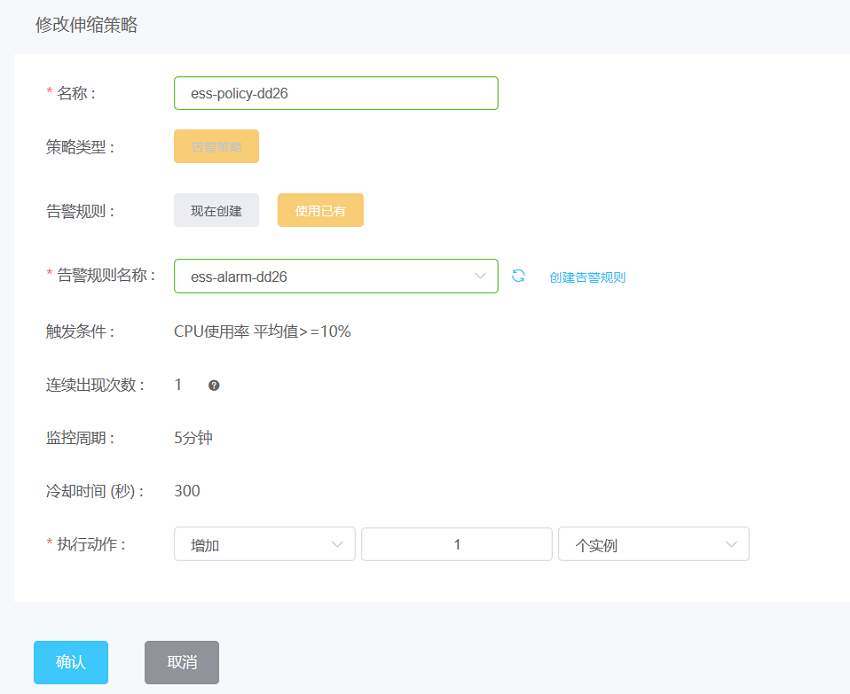This screenshot has height=694, width=850.
Task: Click the refresh alarm rules icon
Action: tap(518, 276)
